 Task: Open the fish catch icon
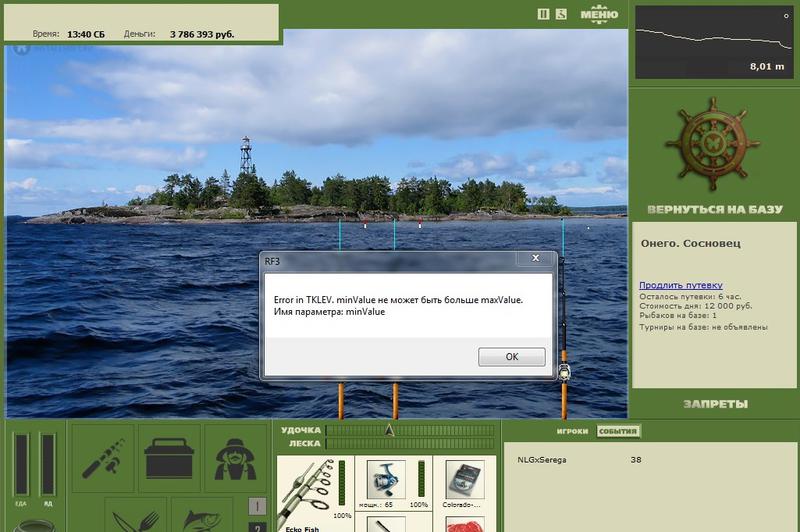(x=202, y=516)
